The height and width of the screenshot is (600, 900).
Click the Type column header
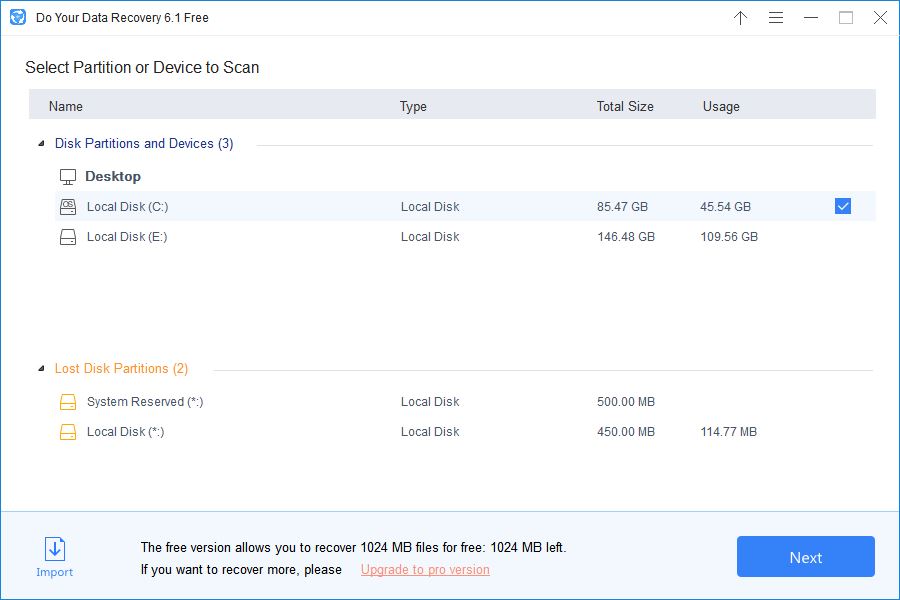coord(413,105)
